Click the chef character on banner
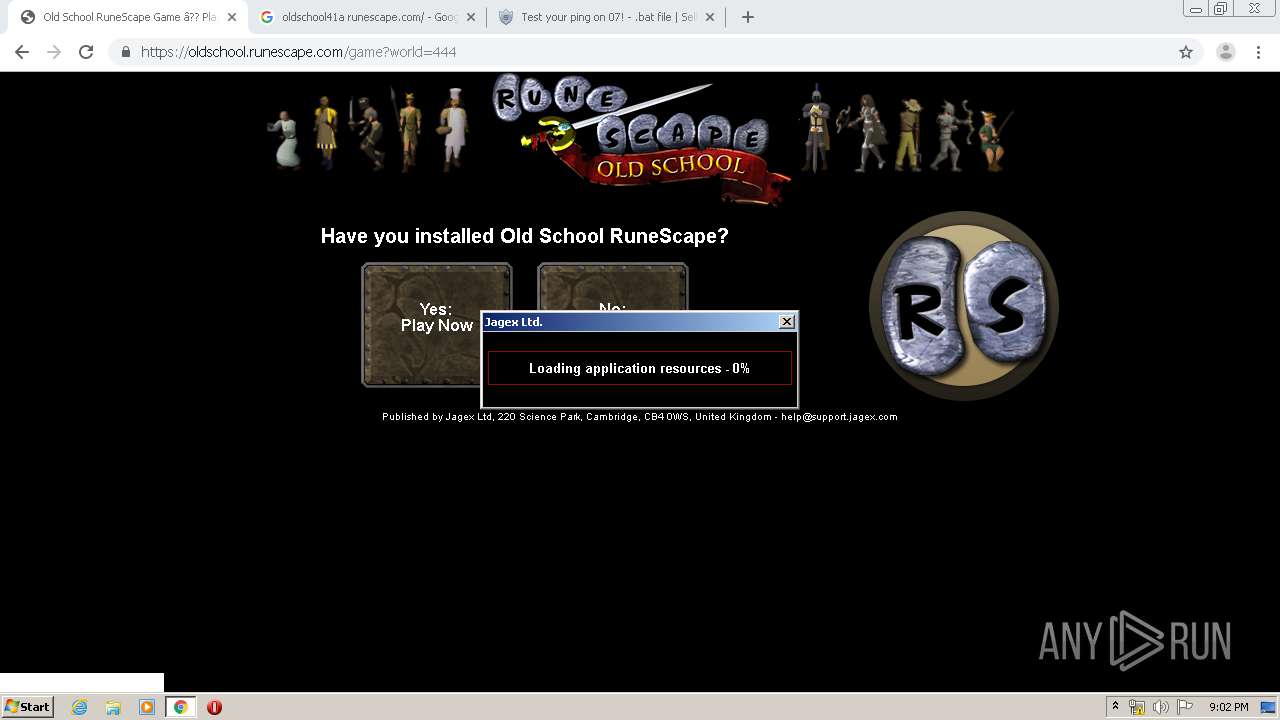 pos(454,128)
